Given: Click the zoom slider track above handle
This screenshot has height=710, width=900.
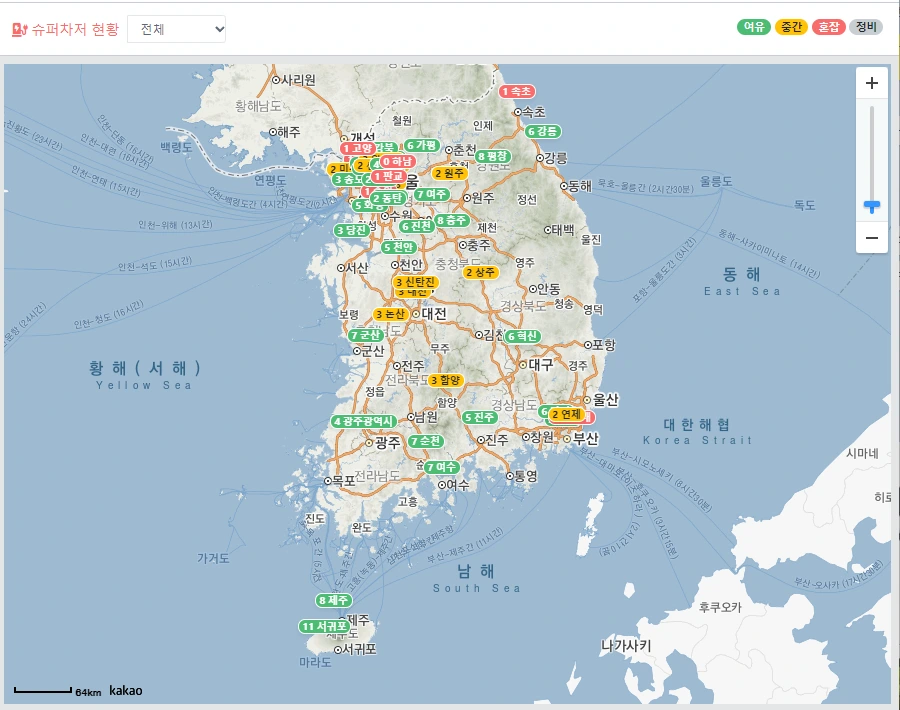Looking at the screenshot, I should click(871, 152).
